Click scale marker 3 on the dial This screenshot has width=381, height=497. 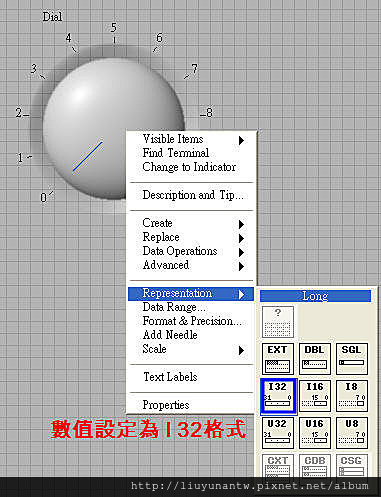tap(33, 69)
